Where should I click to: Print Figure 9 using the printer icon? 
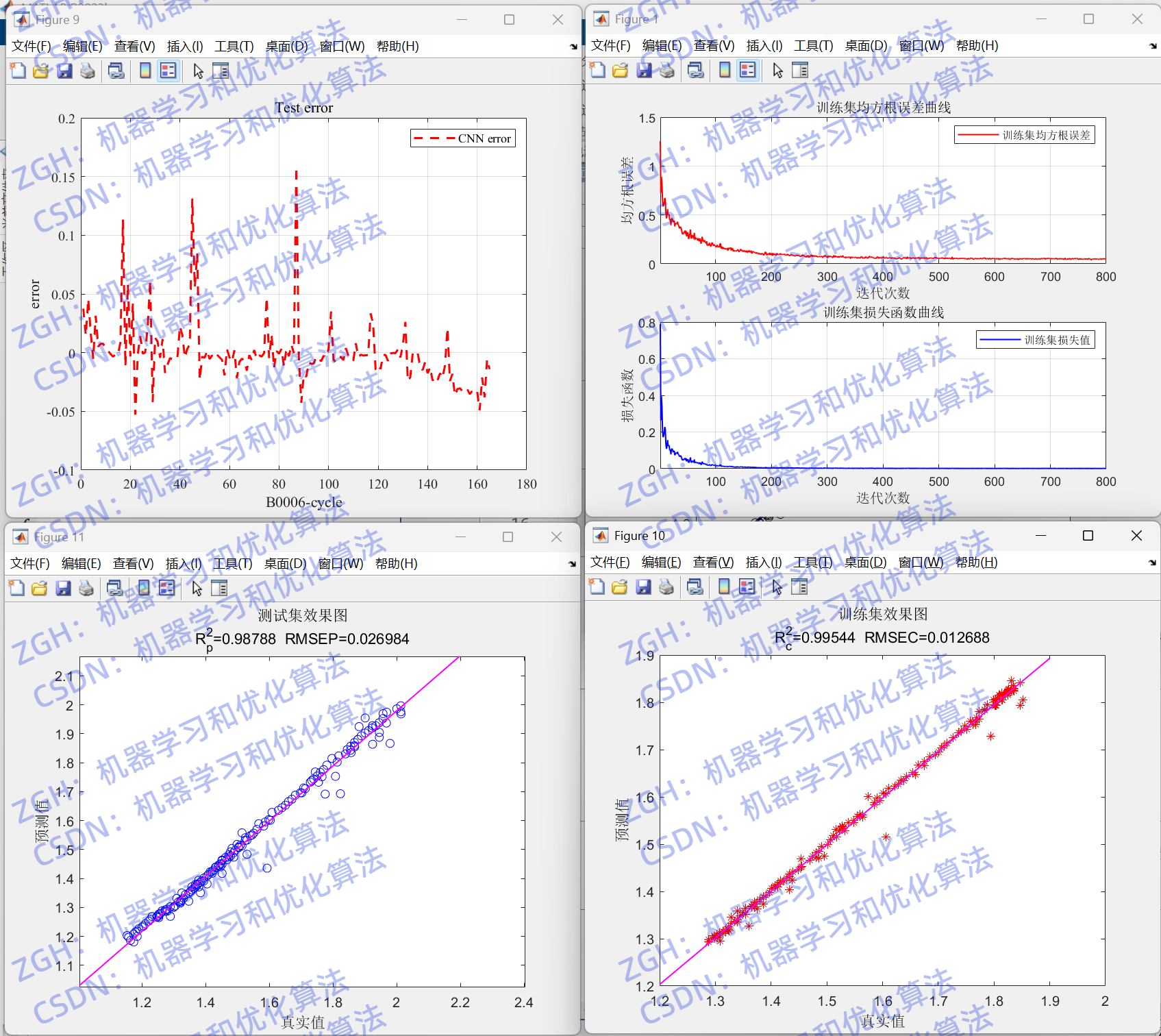click(x=88, y=71)
